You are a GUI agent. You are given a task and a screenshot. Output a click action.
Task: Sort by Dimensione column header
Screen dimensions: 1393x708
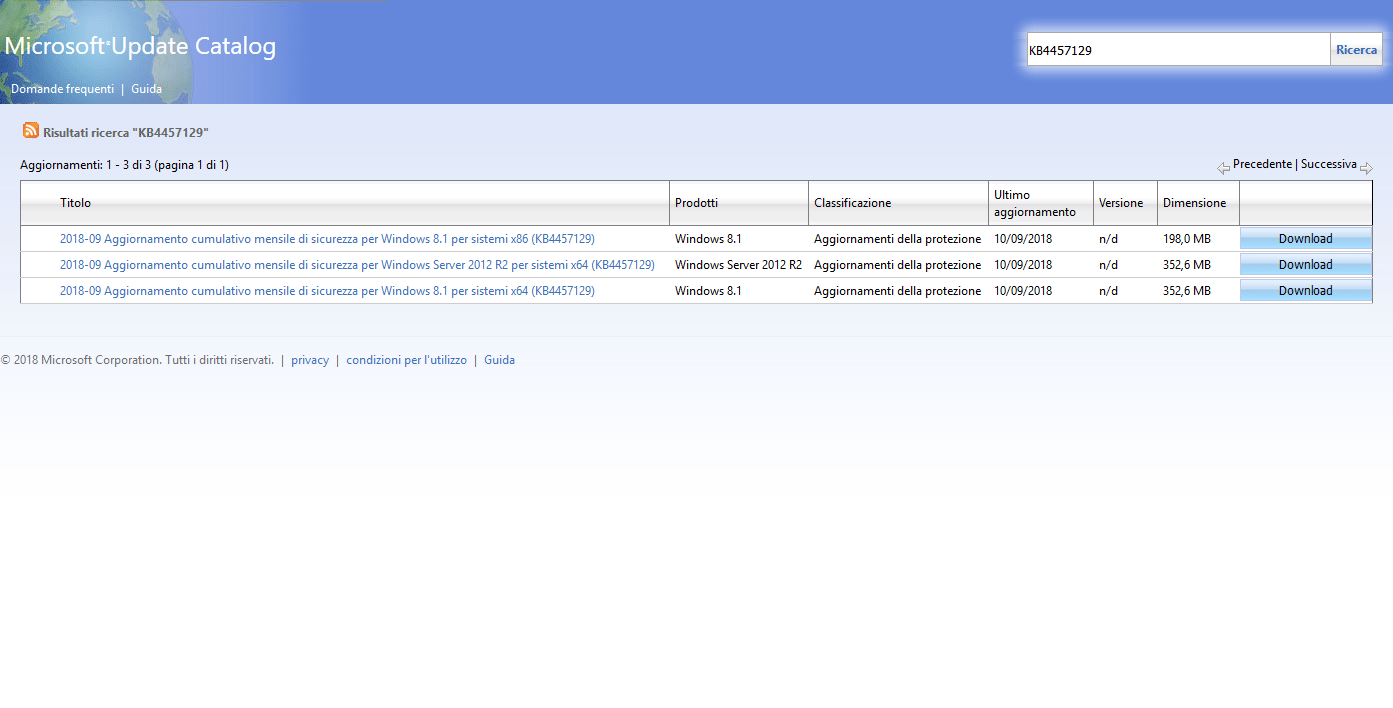[1194, 203]
